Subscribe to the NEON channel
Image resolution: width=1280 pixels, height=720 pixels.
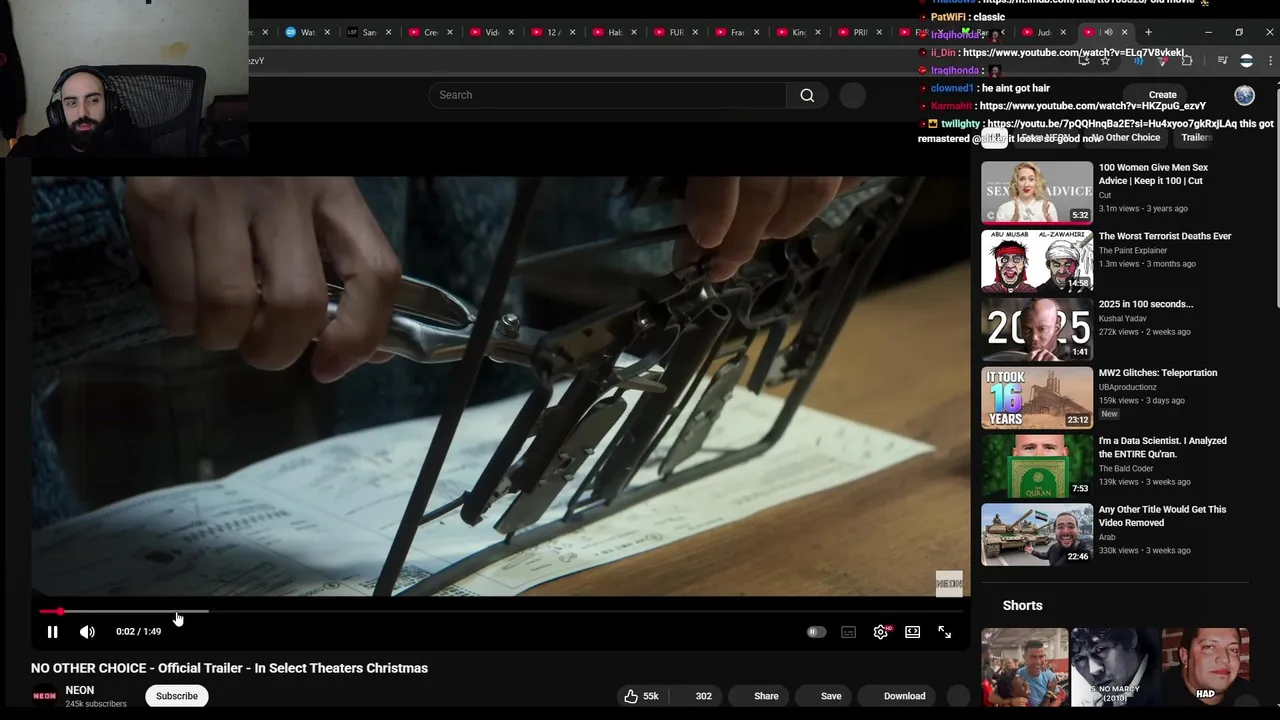point(177,696)
